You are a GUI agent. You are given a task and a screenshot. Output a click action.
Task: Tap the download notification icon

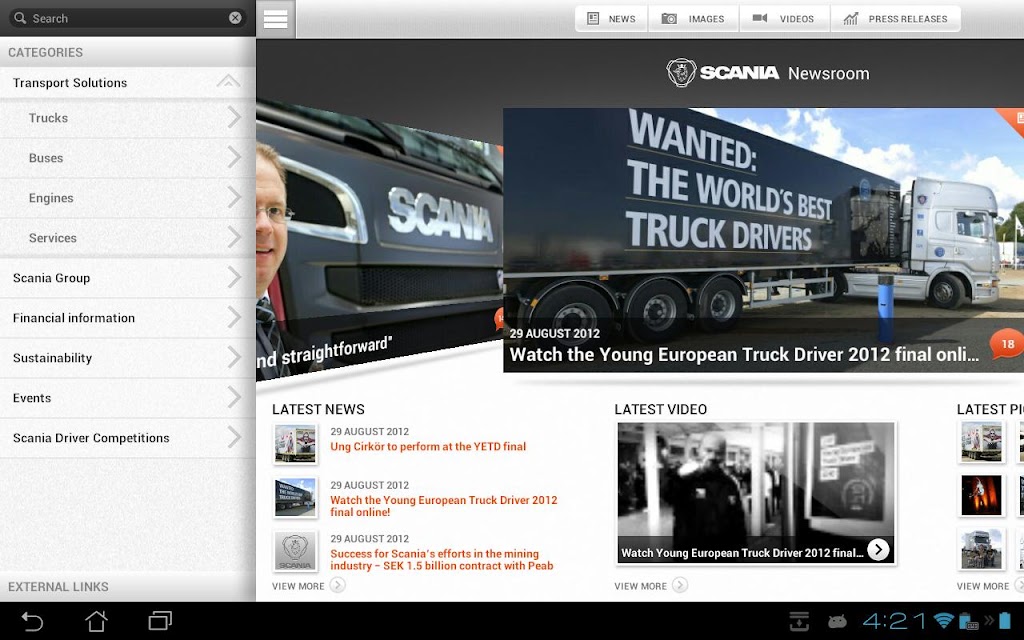[x=799, y=621]
